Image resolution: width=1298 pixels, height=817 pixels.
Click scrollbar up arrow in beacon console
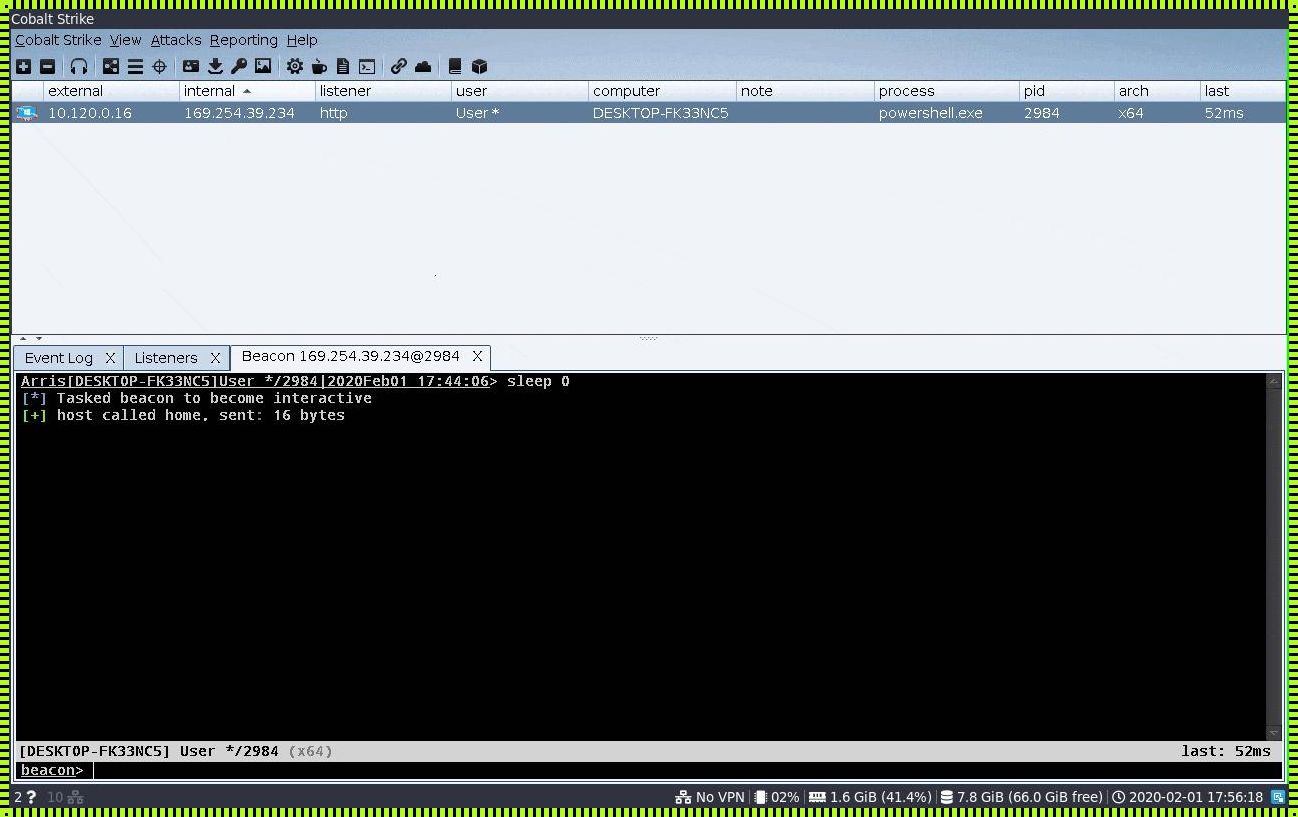[1274, 381]
